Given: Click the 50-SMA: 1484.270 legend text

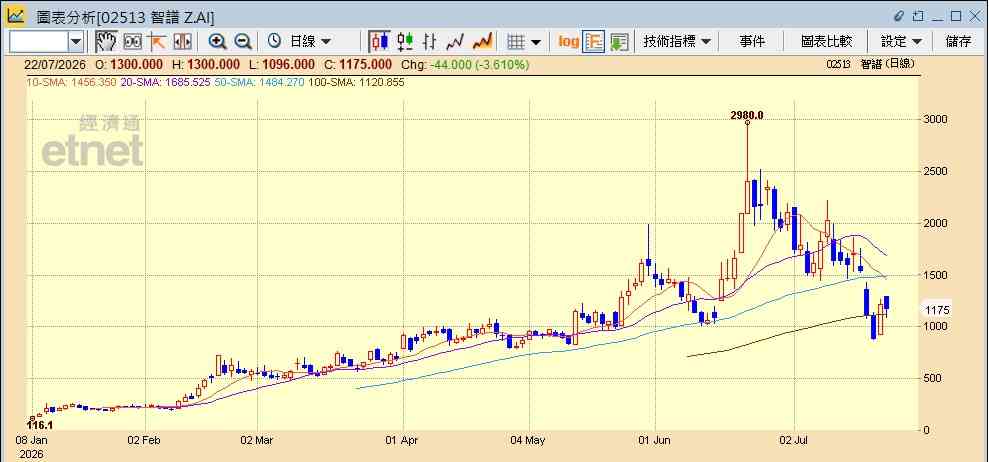Looking at the screenshot, I should [x=259, y=82].
